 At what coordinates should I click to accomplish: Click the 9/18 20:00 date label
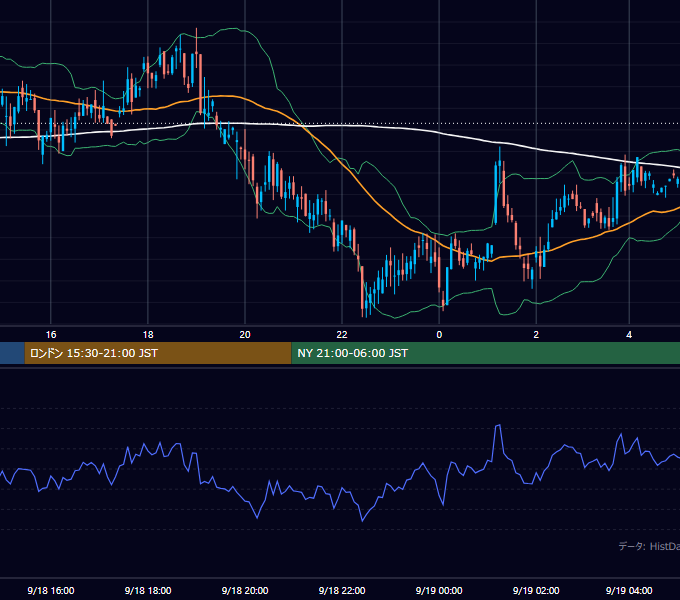click(245, 590)
